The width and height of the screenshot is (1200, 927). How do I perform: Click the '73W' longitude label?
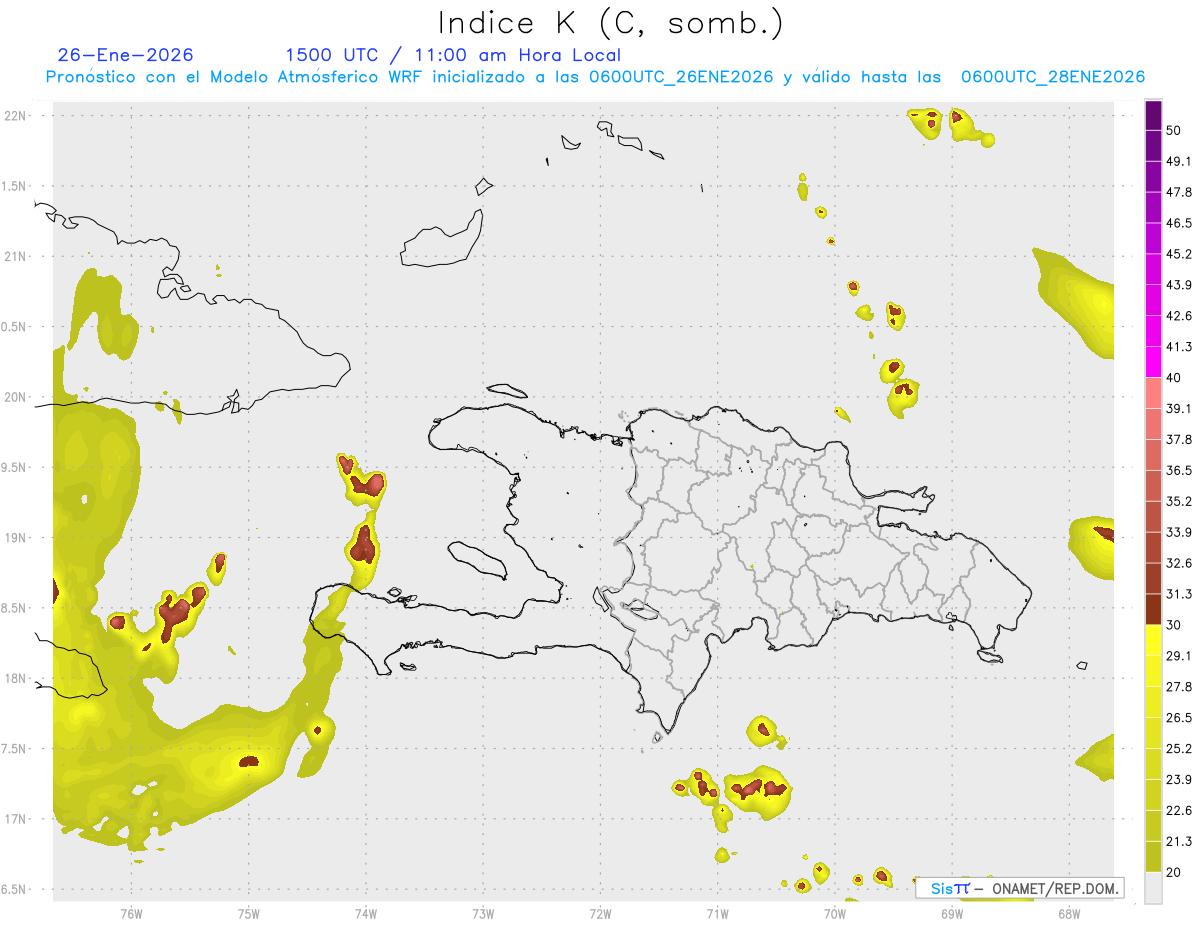pos(483,913)
